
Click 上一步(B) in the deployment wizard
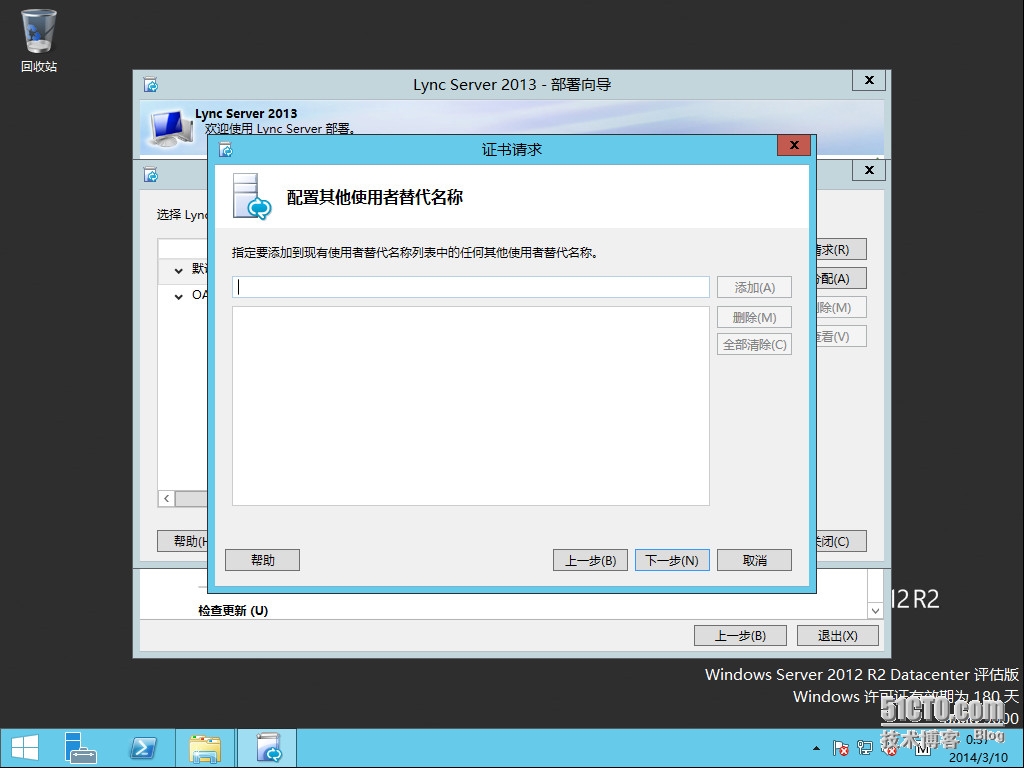point(740,635)
